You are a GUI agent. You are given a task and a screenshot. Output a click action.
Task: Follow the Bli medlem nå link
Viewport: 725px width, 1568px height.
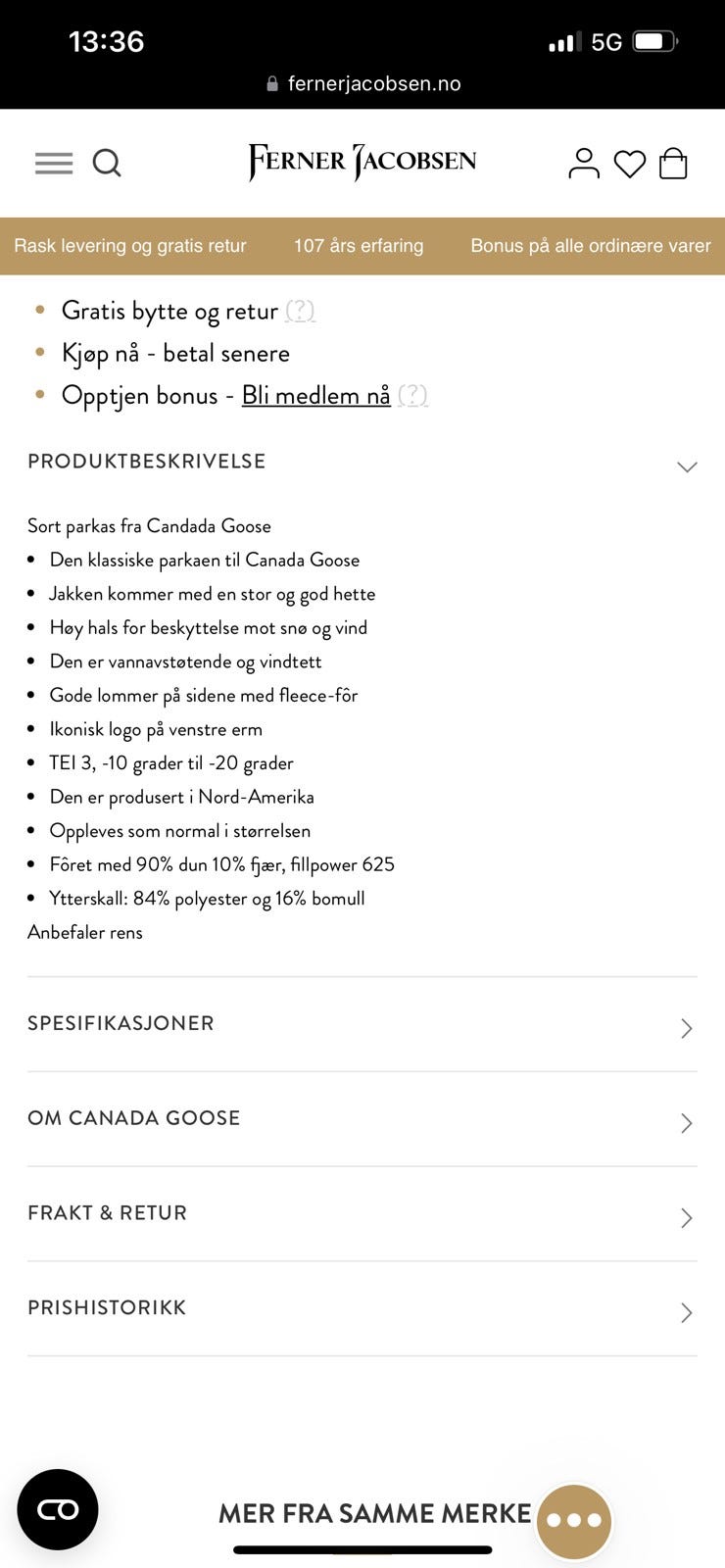(x=315, y=395)
